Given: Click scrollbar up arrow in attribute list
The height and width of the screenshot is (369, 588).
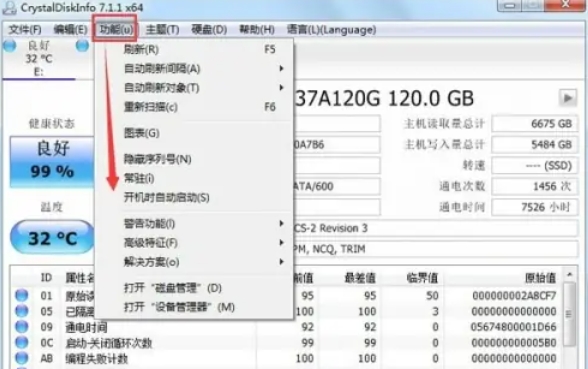Looking at the screenshot, I should (x=569, y=275).
